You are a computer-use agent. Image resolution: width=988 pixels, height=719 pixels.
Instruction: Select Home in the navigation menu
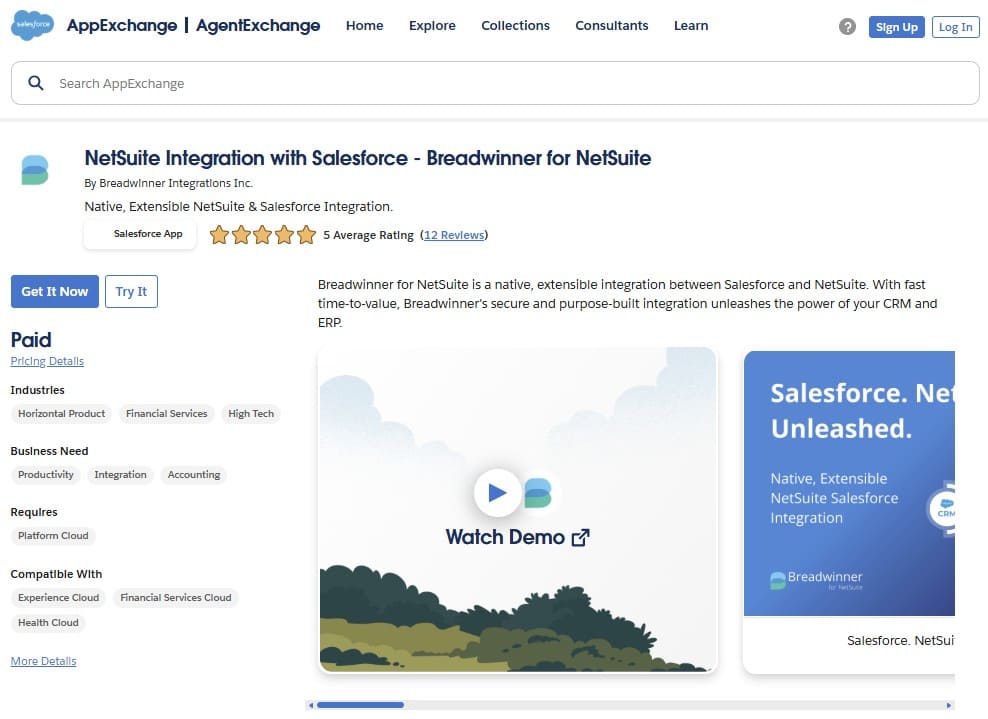(364, 26)
